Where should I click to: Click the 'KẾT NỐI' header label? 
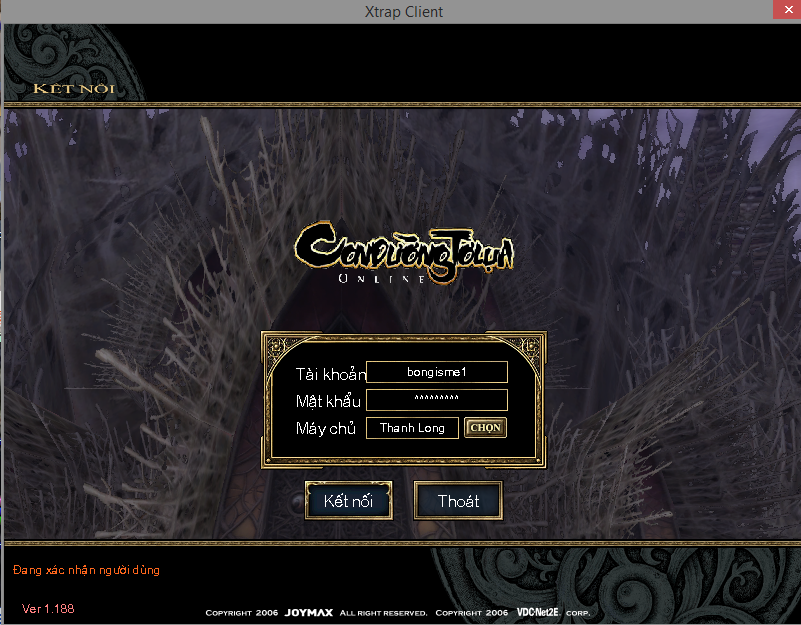click(74, 89)
